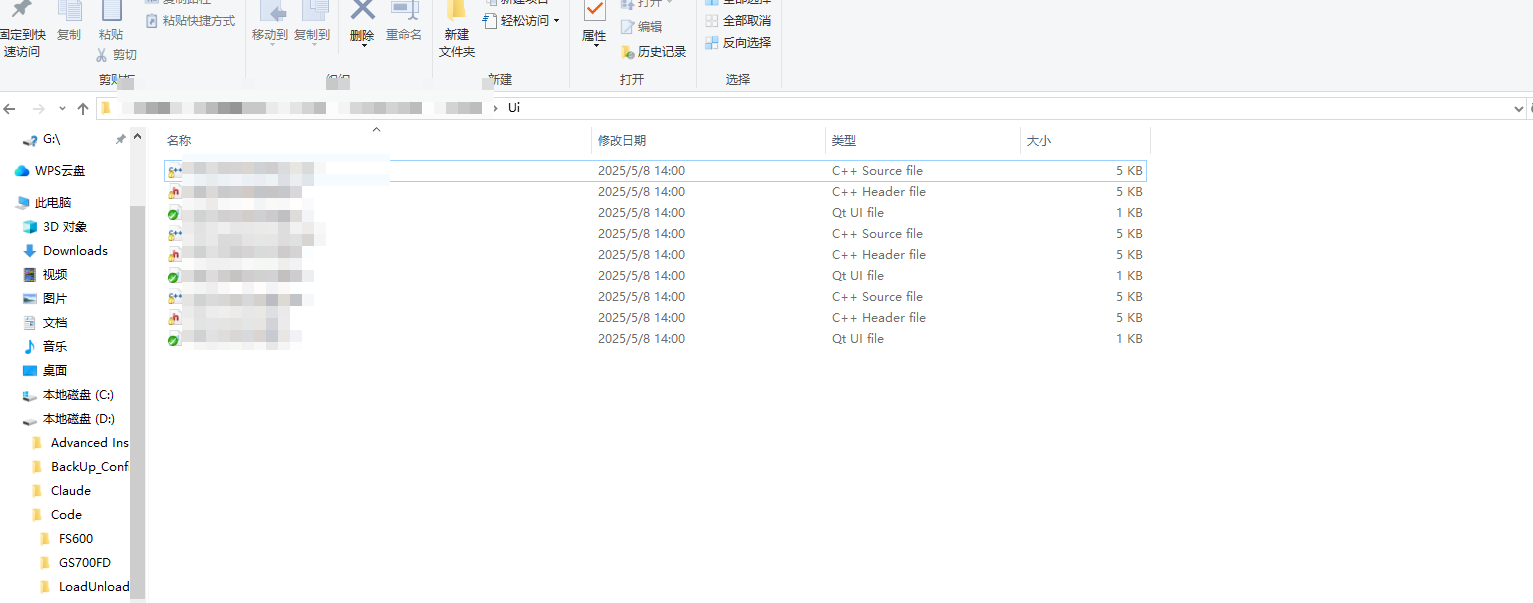Sort files by the 修改日期 column
1533x603 pixels.
[x=622, y=141]
